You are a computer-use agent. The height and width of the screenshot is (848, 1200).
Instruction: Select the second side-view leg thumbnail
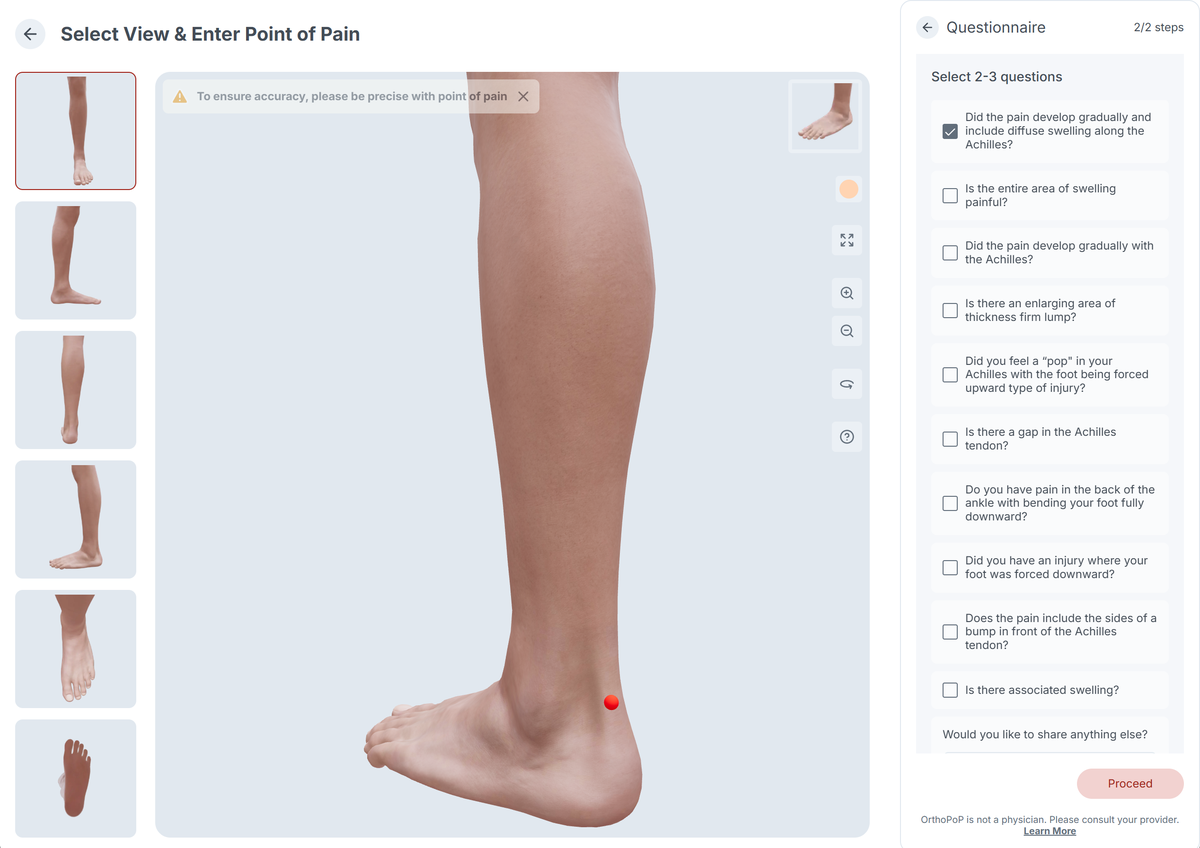click(x=76, y=519)
